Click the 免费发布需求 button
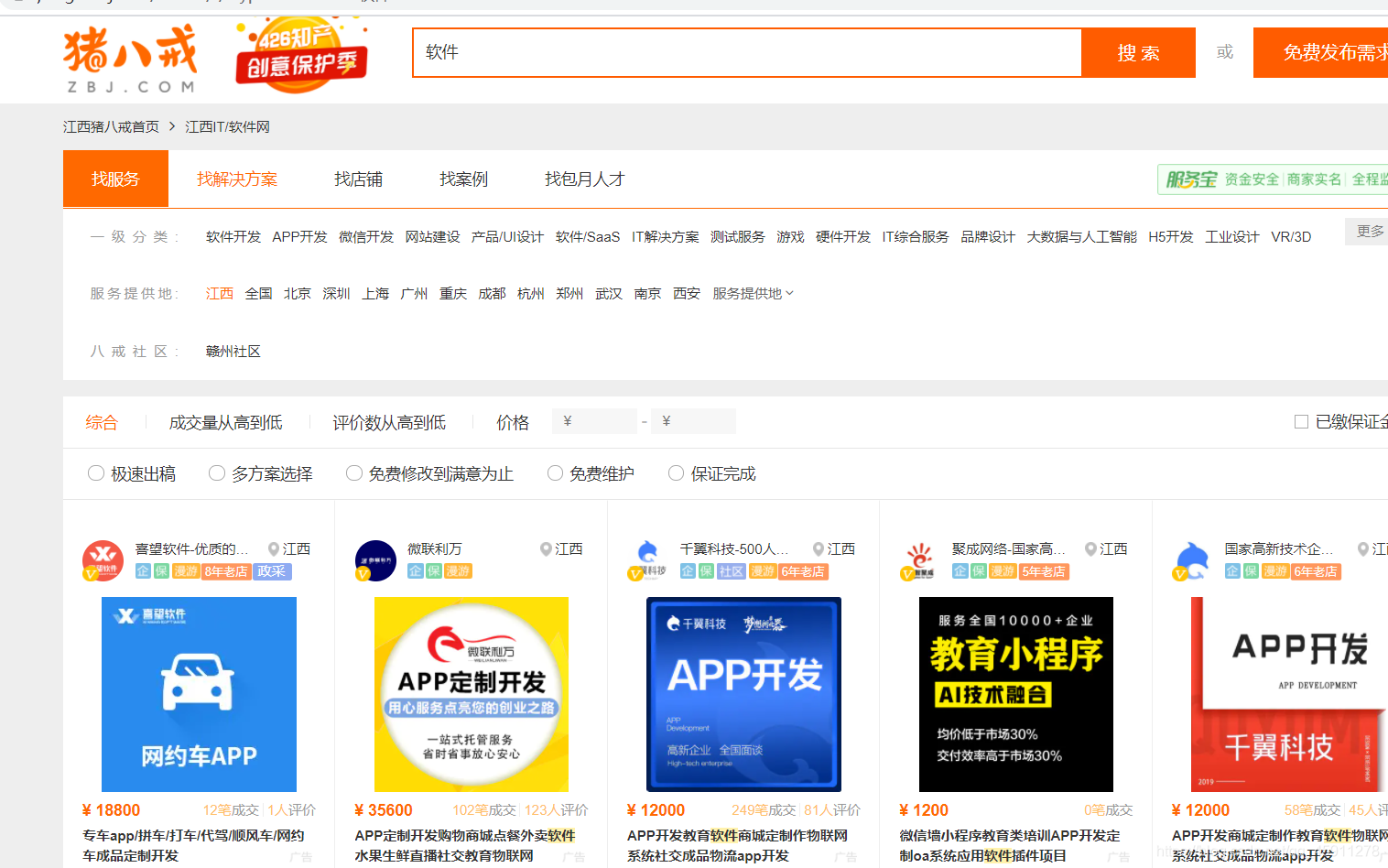Viewport: 1388px width, 868px height. coord(1321,52)
